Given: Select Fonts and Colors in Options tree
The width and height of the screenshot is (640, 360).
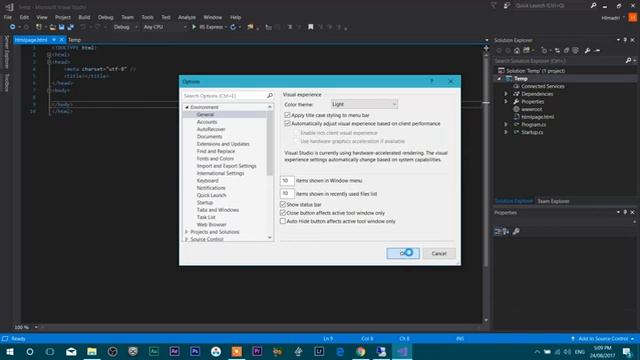Looking at the screenshot, I should click(x=215, y=158).
